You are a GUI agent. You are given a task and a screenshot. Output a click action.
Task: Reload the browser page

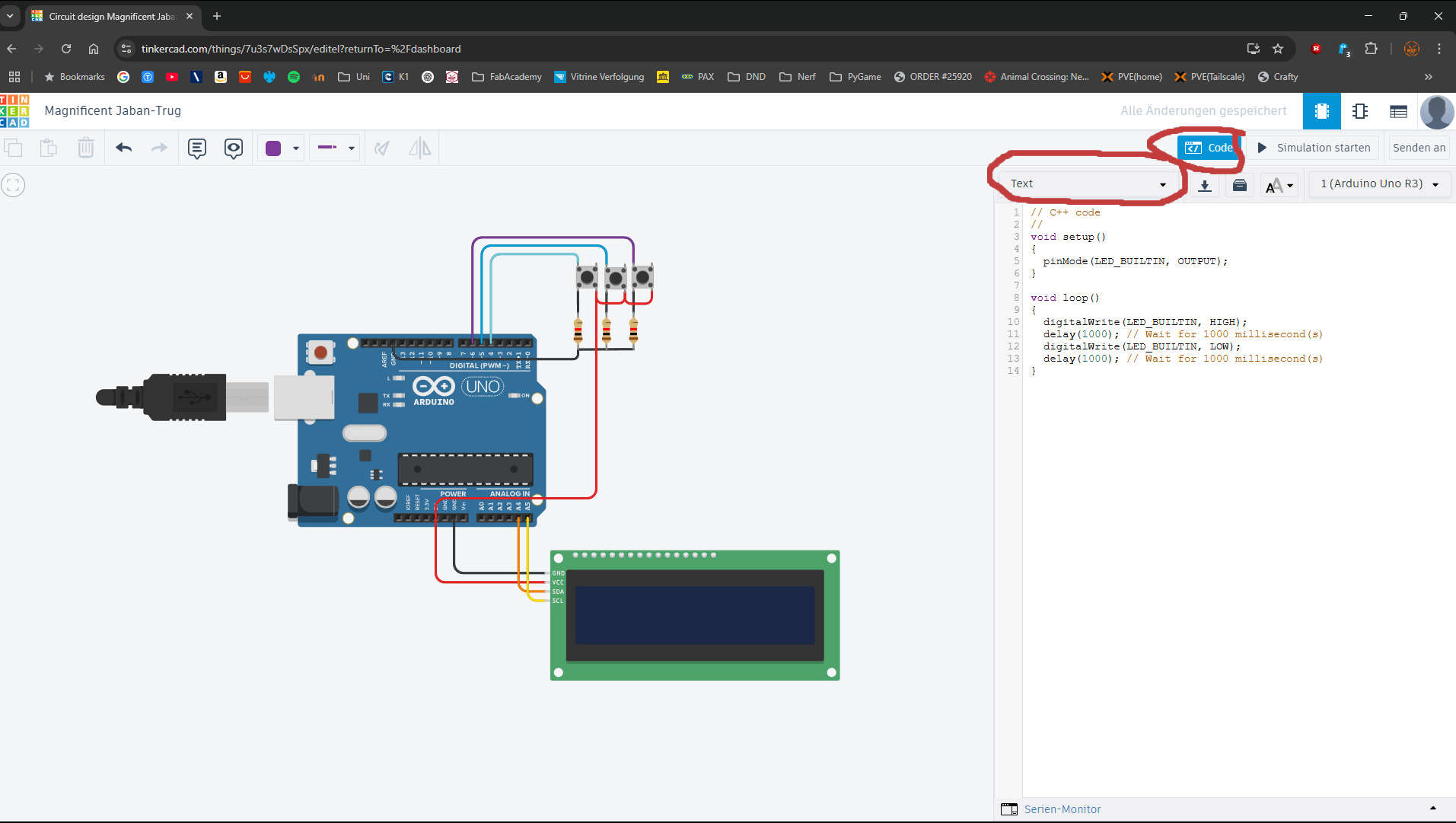click(x=66, y=49)
